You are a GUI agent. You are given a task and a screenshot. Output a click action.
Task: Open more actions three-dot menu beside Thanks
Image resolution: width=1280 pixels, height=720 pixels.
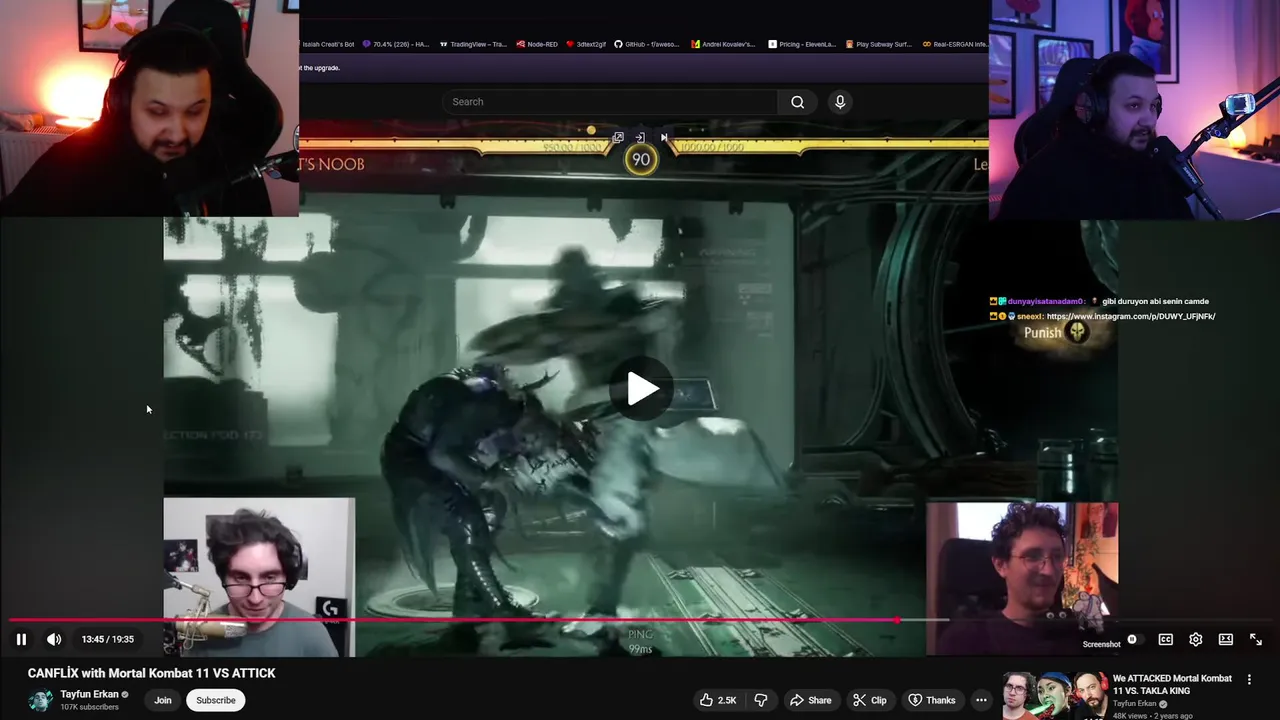click(x=981, y=700)
